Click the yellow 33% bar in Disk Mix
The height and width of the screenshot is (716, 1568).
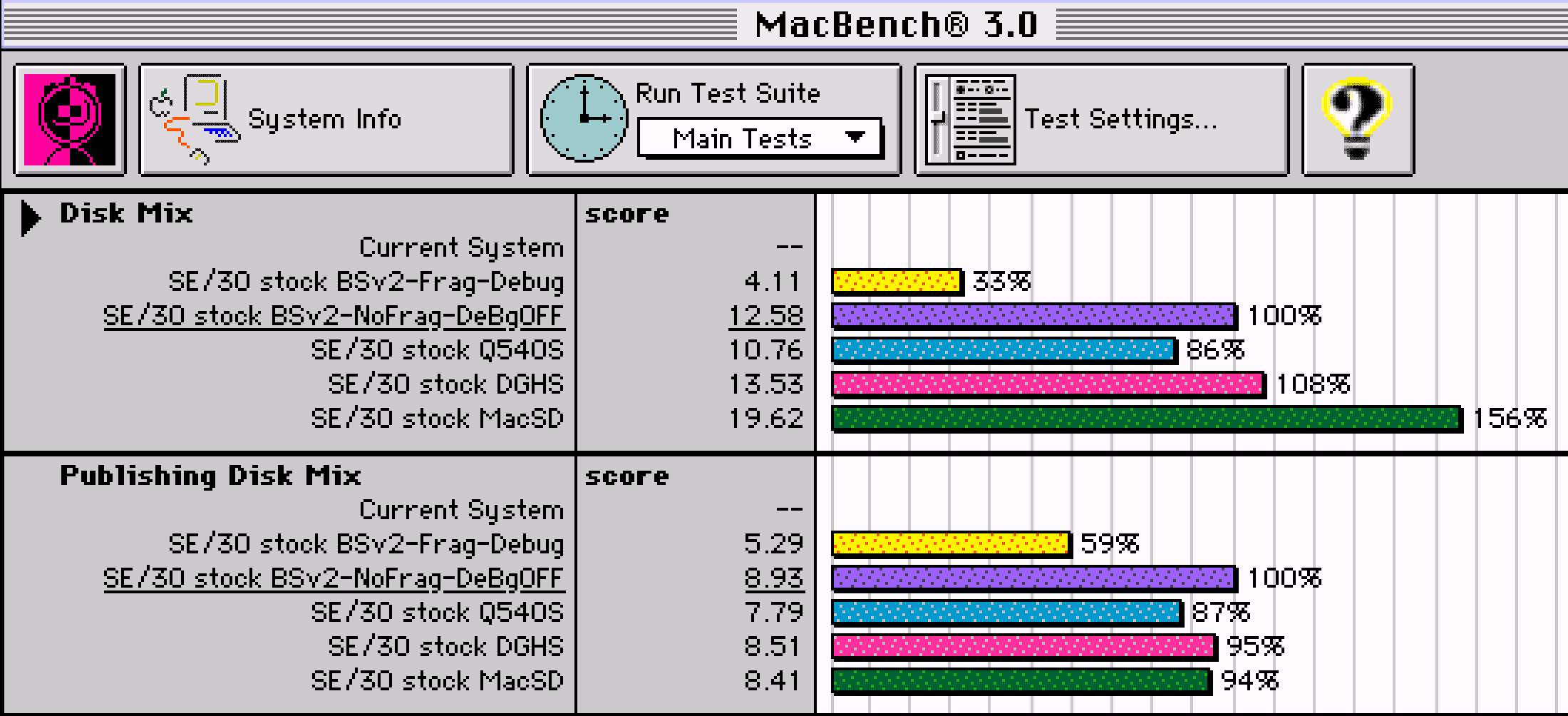point(897,282)
